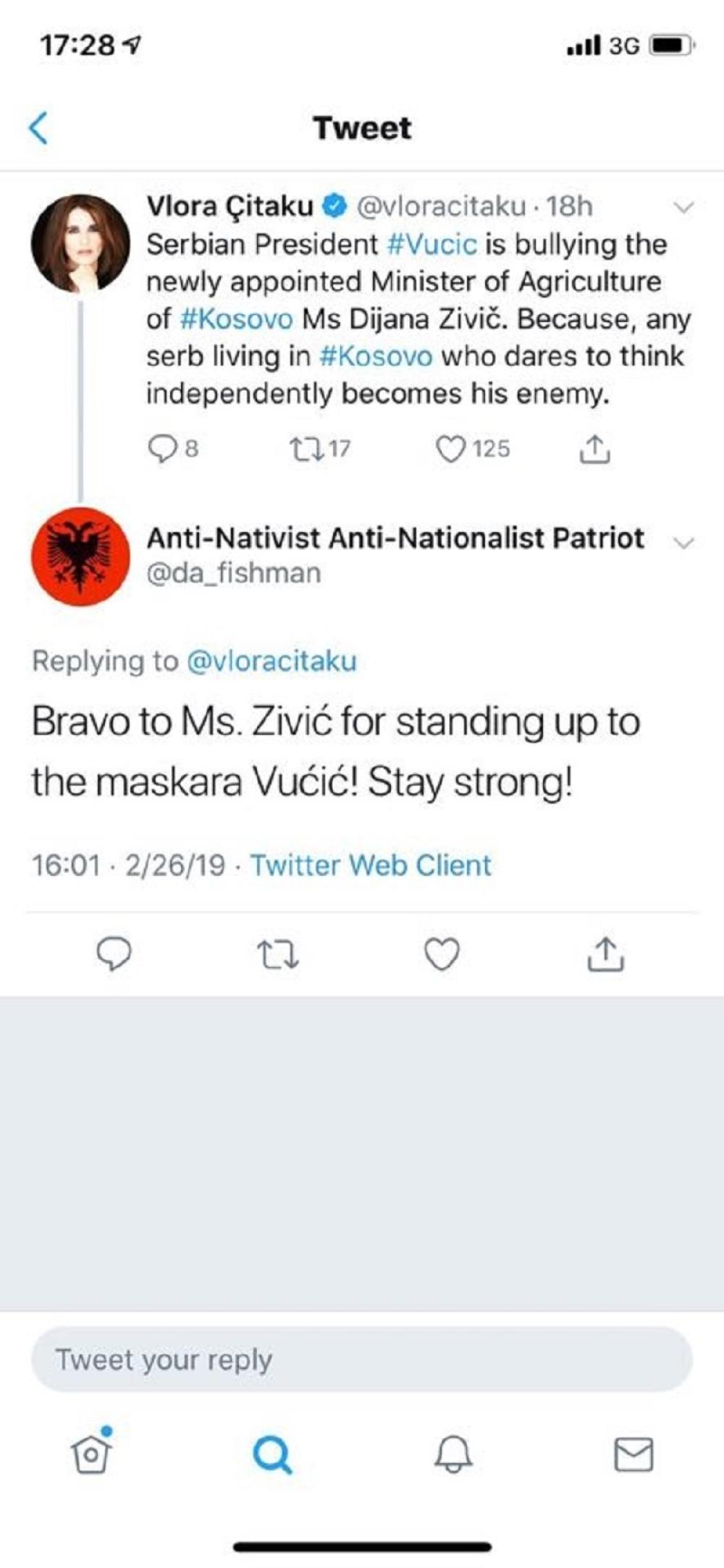The height and width of the screenshot is (1568, 724).
Task: Open the Twitter Web Client link
Action: 371,866
